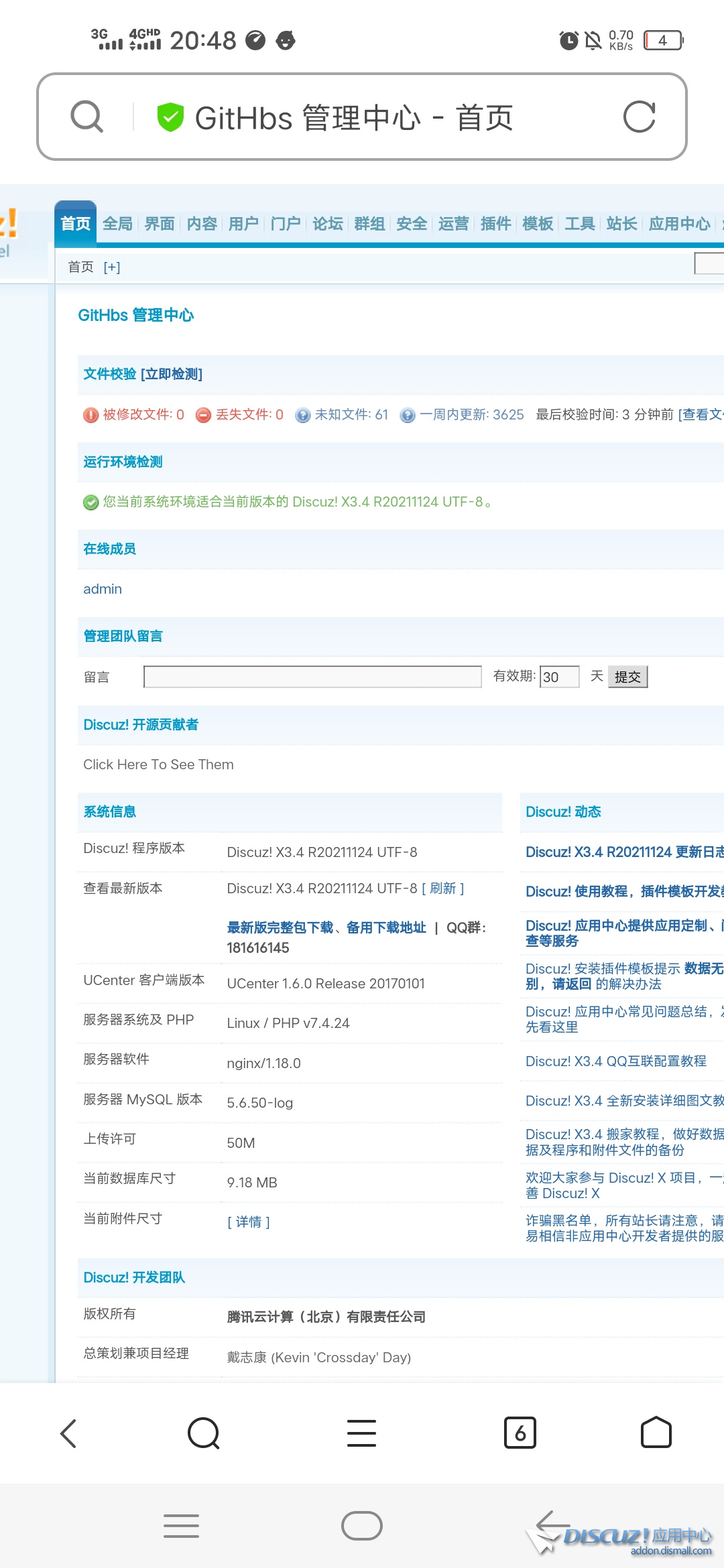Open Discuz! 使用教程 tutorial link
The image size is (724, 1568).
[625, 891]
